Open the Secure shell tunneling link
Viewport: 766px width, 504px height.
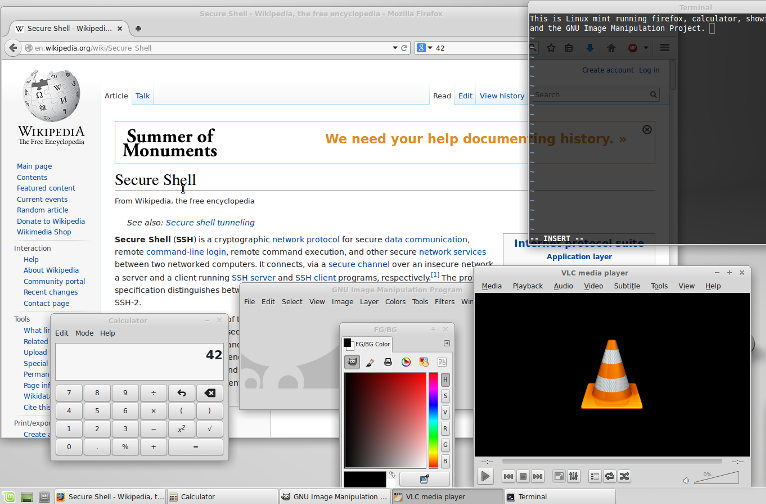point(210,223)
